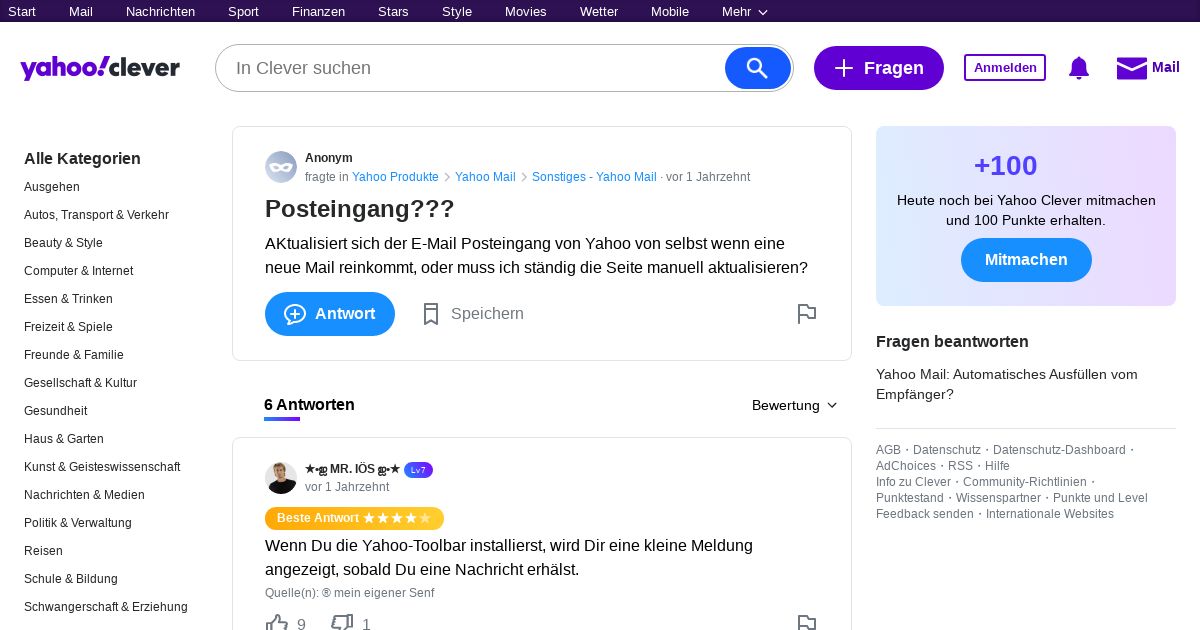Click the blue search magnifier button
Screen dimensions: 1200x630
[758, 68]
